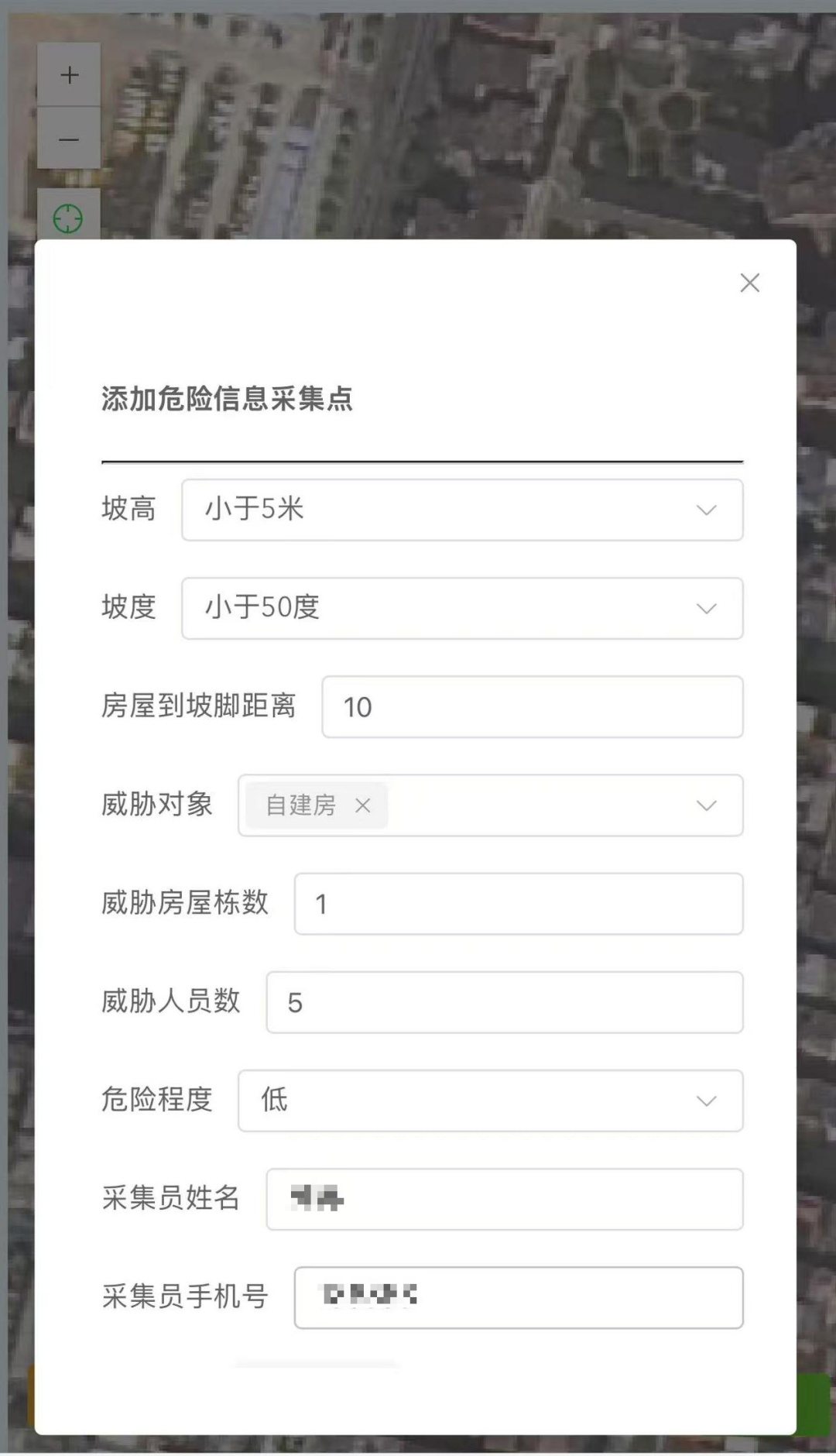Click the orange button behind dialog bottom-left

coord(31,1396)
